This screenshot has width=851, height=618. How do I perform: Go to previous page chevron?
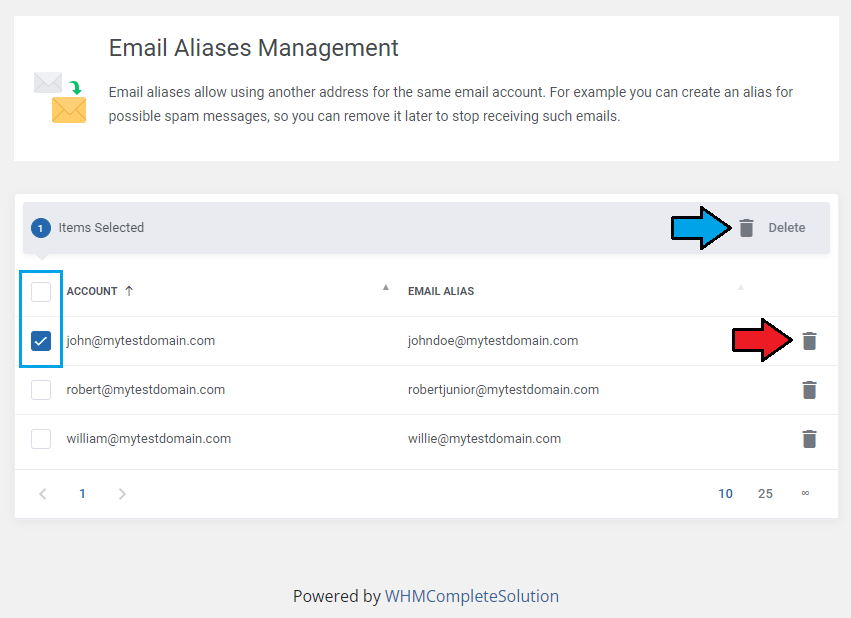tap(43, 494)
